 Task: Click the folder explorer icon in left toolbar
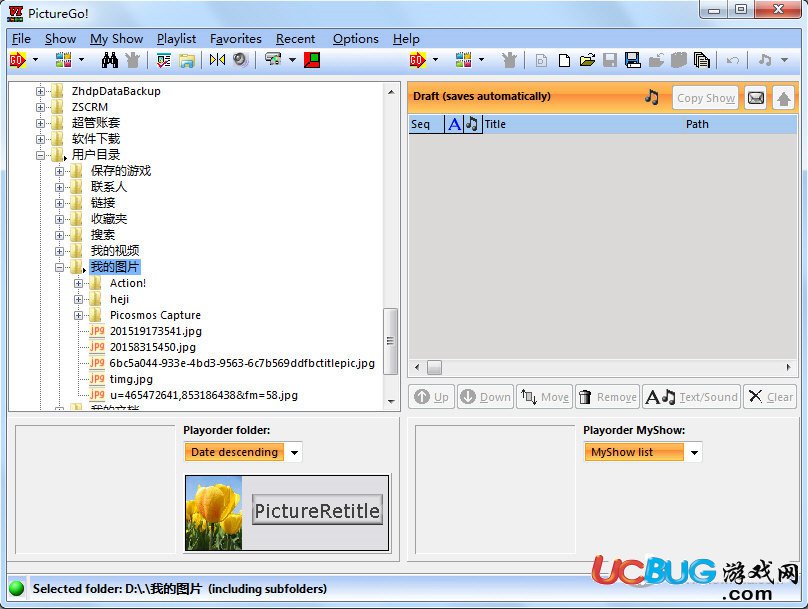coord(187,60)
